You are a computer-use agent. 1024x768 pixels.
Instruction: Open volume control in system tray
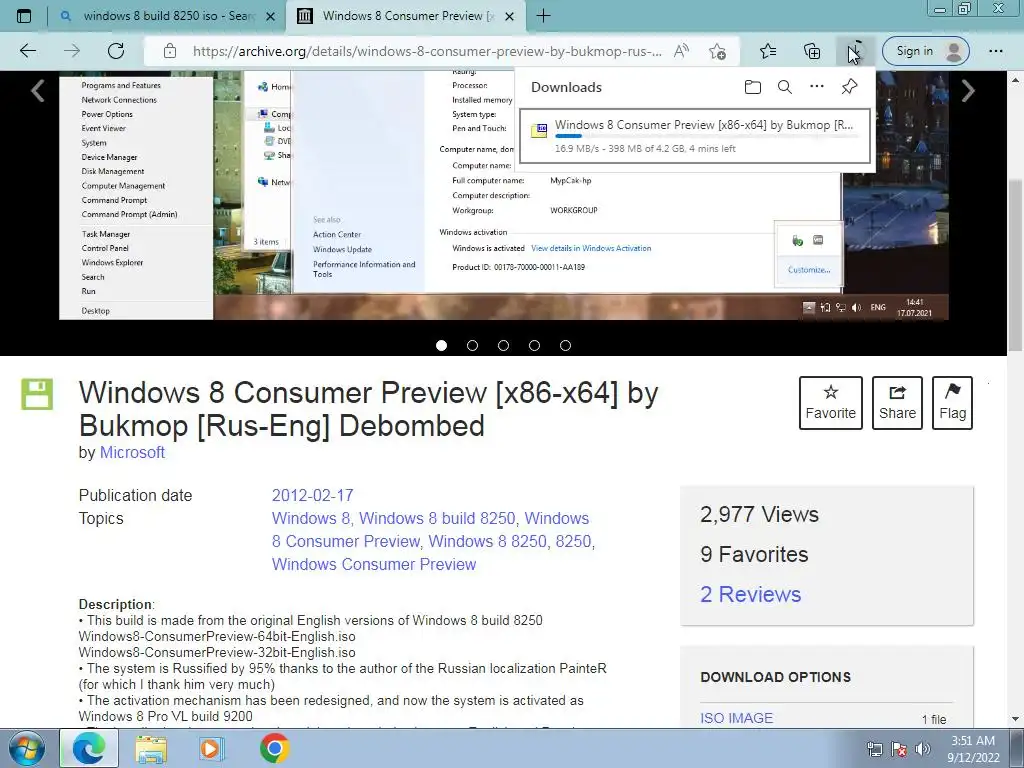(922, 749)
